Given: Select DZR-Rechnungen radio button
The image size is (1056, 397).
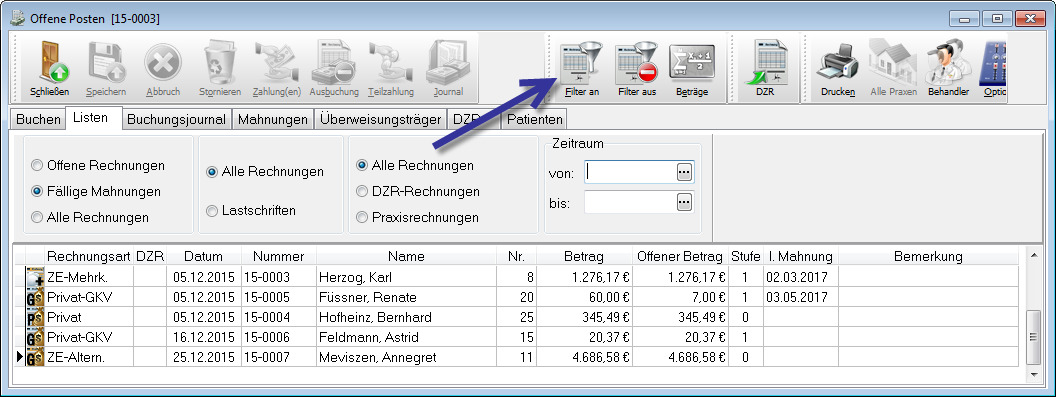Looking at the screenshot, I should pos(362,191).
